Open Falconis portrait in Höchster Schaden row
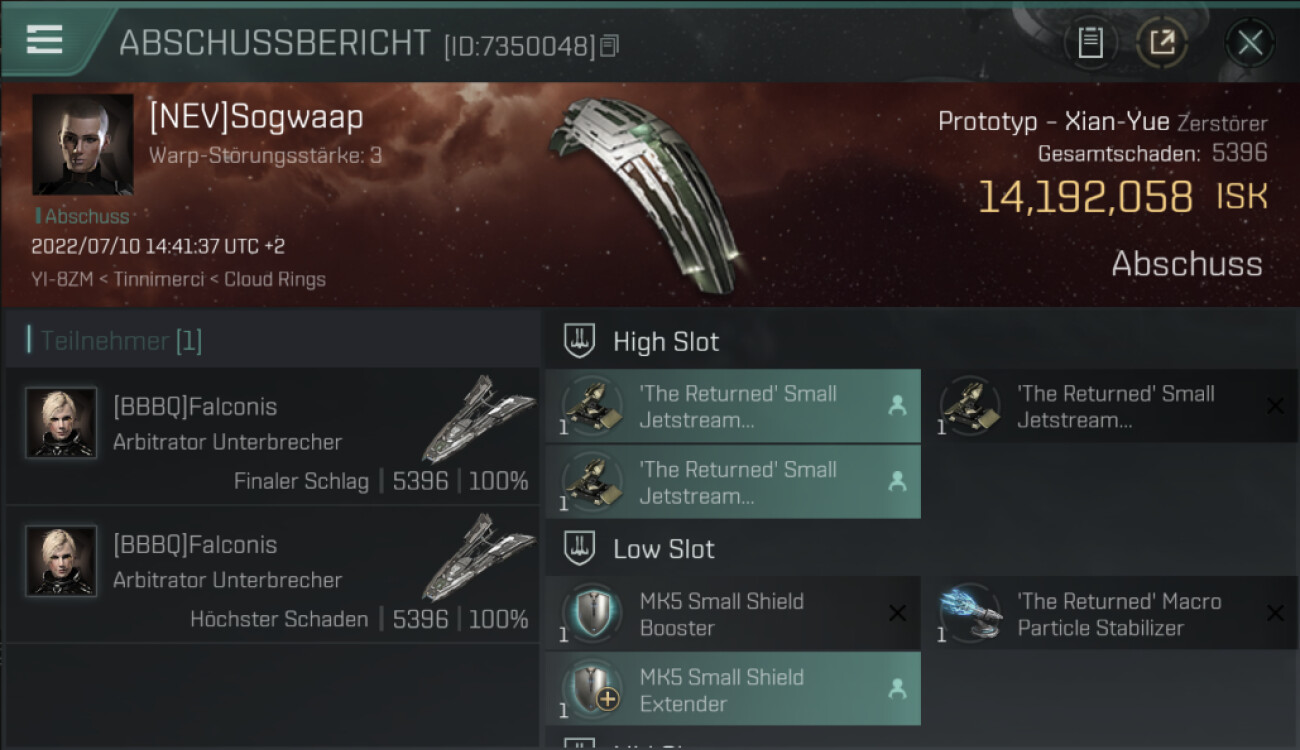The width and height of the screenshot is (1300, 750). point(61,561)
